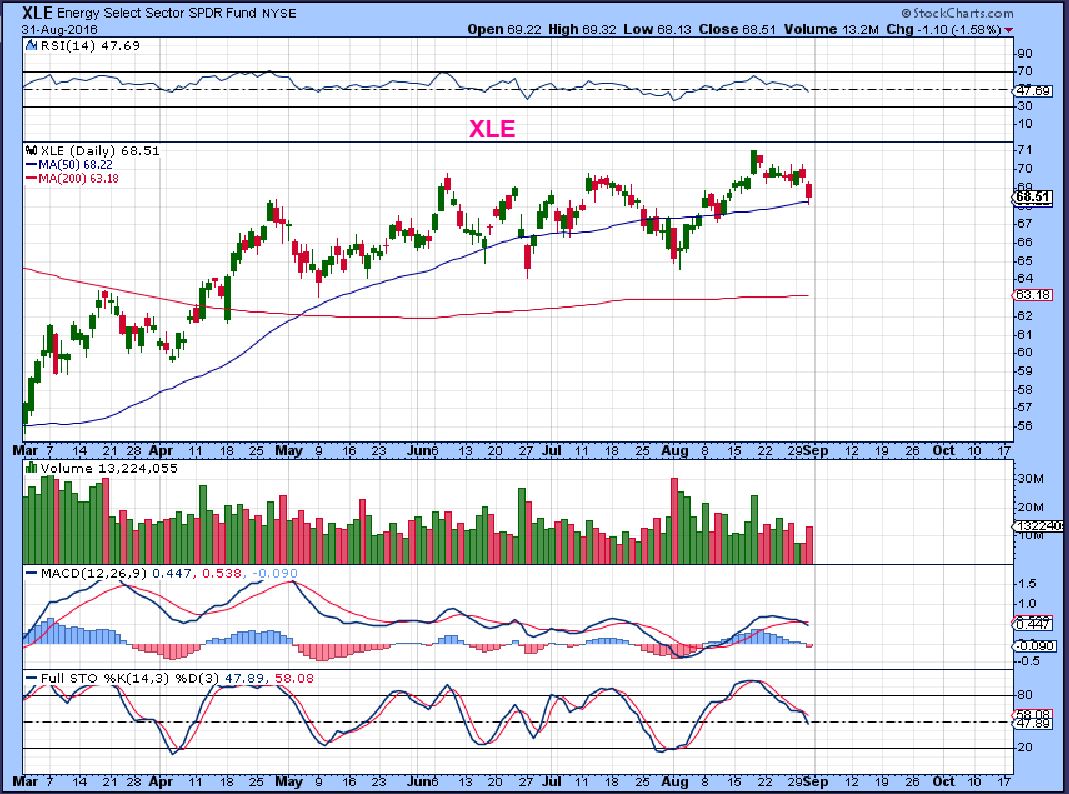1069x794 pixels.
Task: Click the 20M label on the volume axis
Action: [1030, 507]
